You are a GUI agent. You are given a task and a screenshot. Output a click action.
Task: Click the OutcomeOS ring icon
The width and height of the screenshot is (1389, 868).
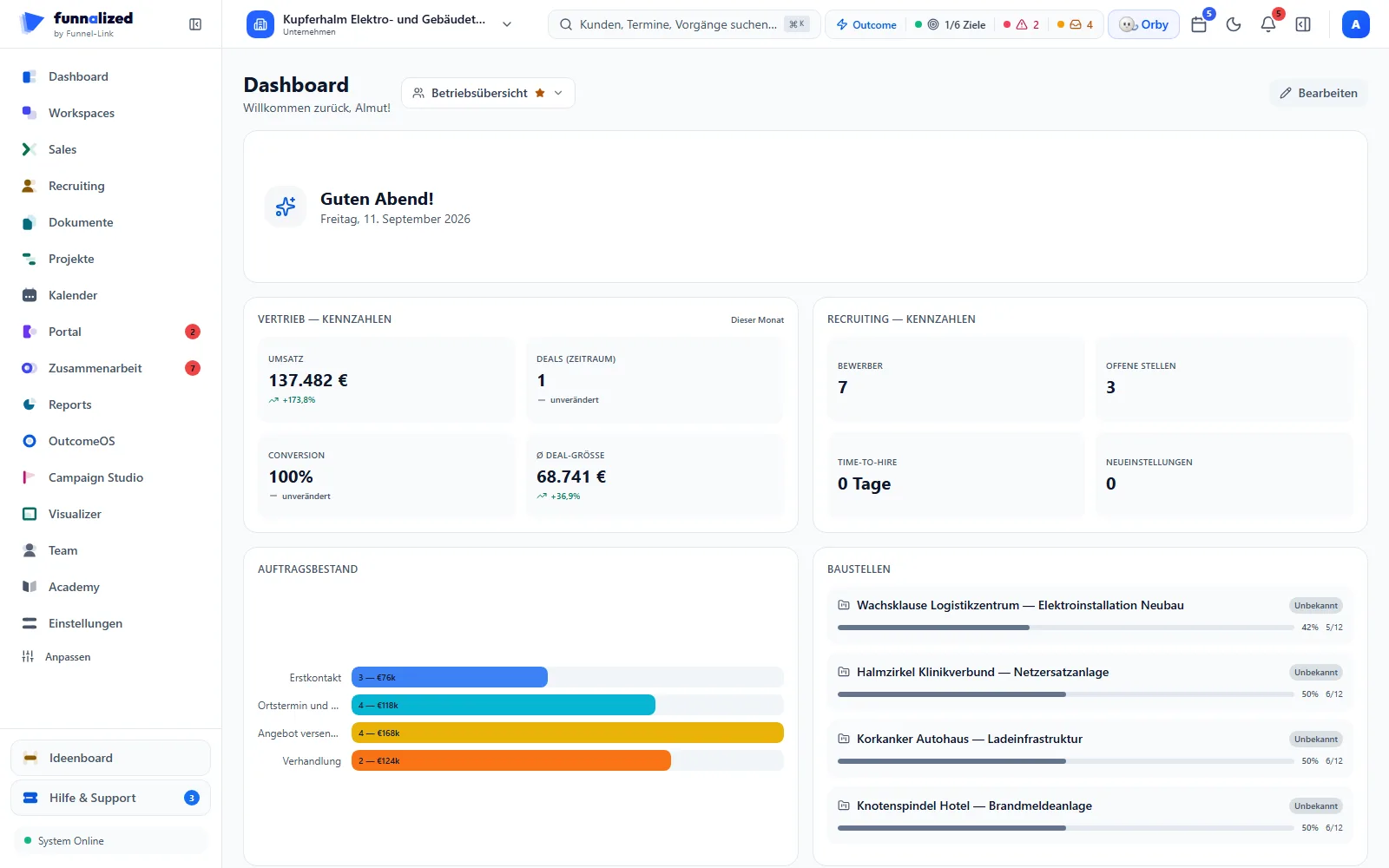tap(30, 441)
